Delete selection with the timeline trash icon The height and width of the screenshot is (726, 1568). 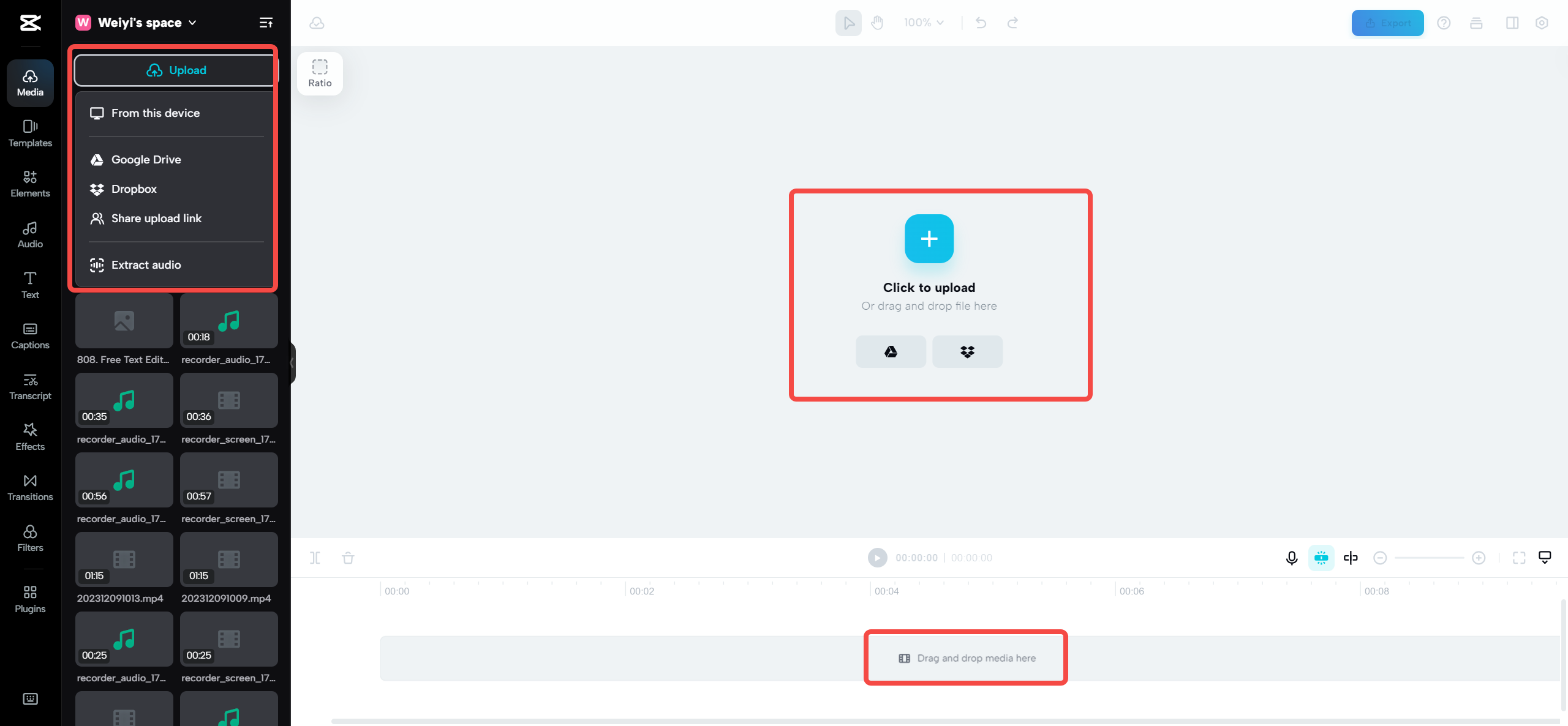(x=348, y=558)
